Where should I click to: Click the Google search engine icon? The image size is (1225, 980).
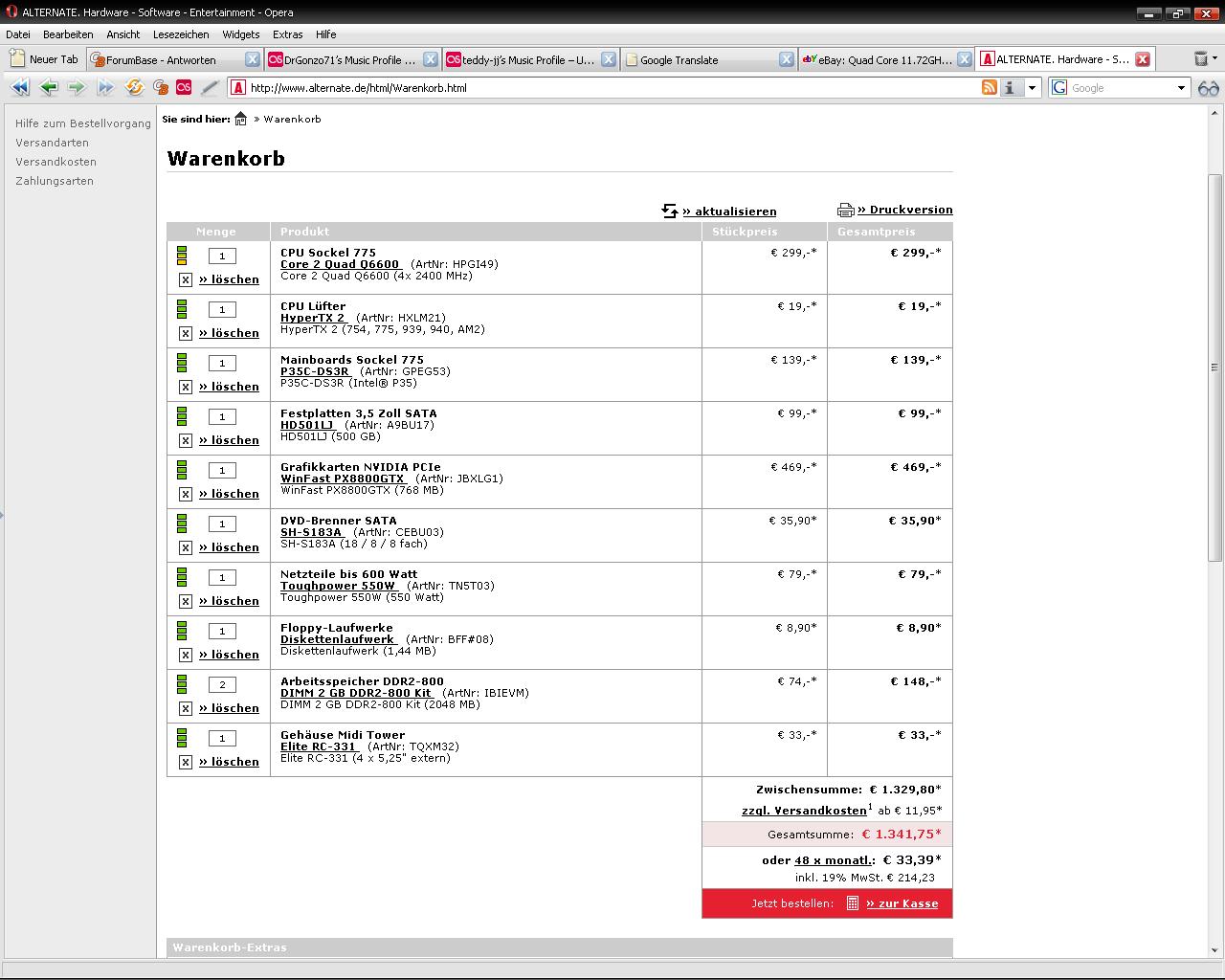tap(1059, 87)
